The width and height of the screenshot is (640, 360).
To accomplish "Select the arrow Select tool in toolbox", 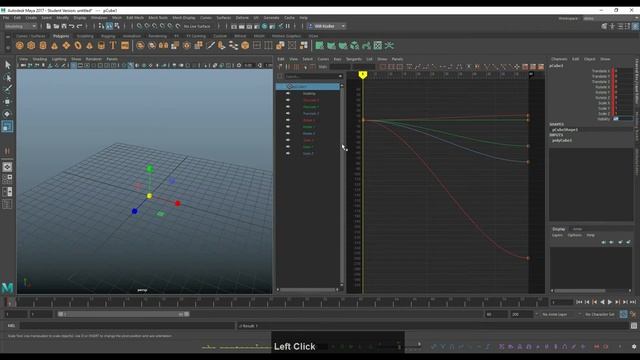I will [7, 65].
